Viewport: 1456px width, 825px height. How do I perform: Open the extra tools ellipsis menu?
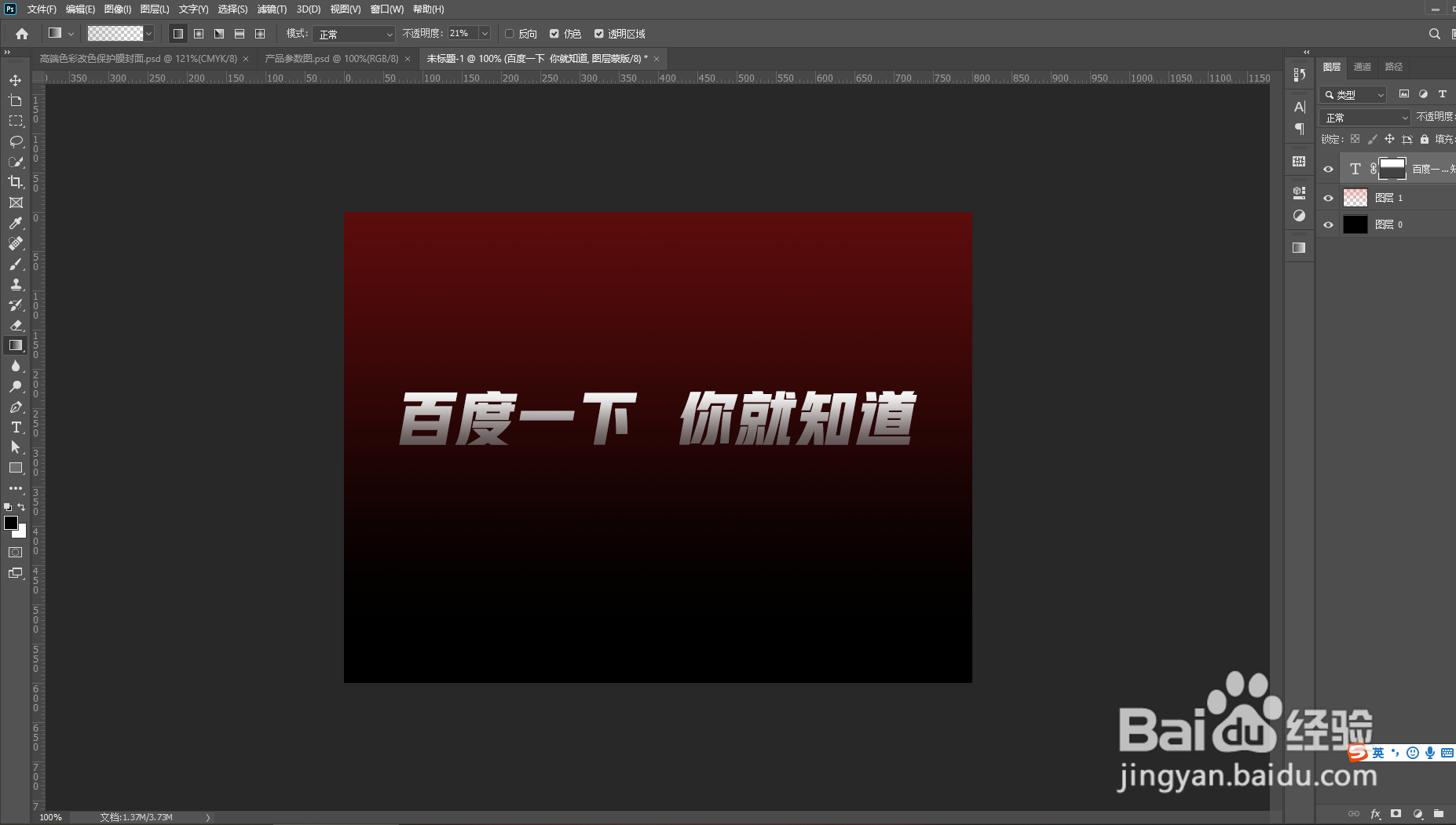[15, 488]
